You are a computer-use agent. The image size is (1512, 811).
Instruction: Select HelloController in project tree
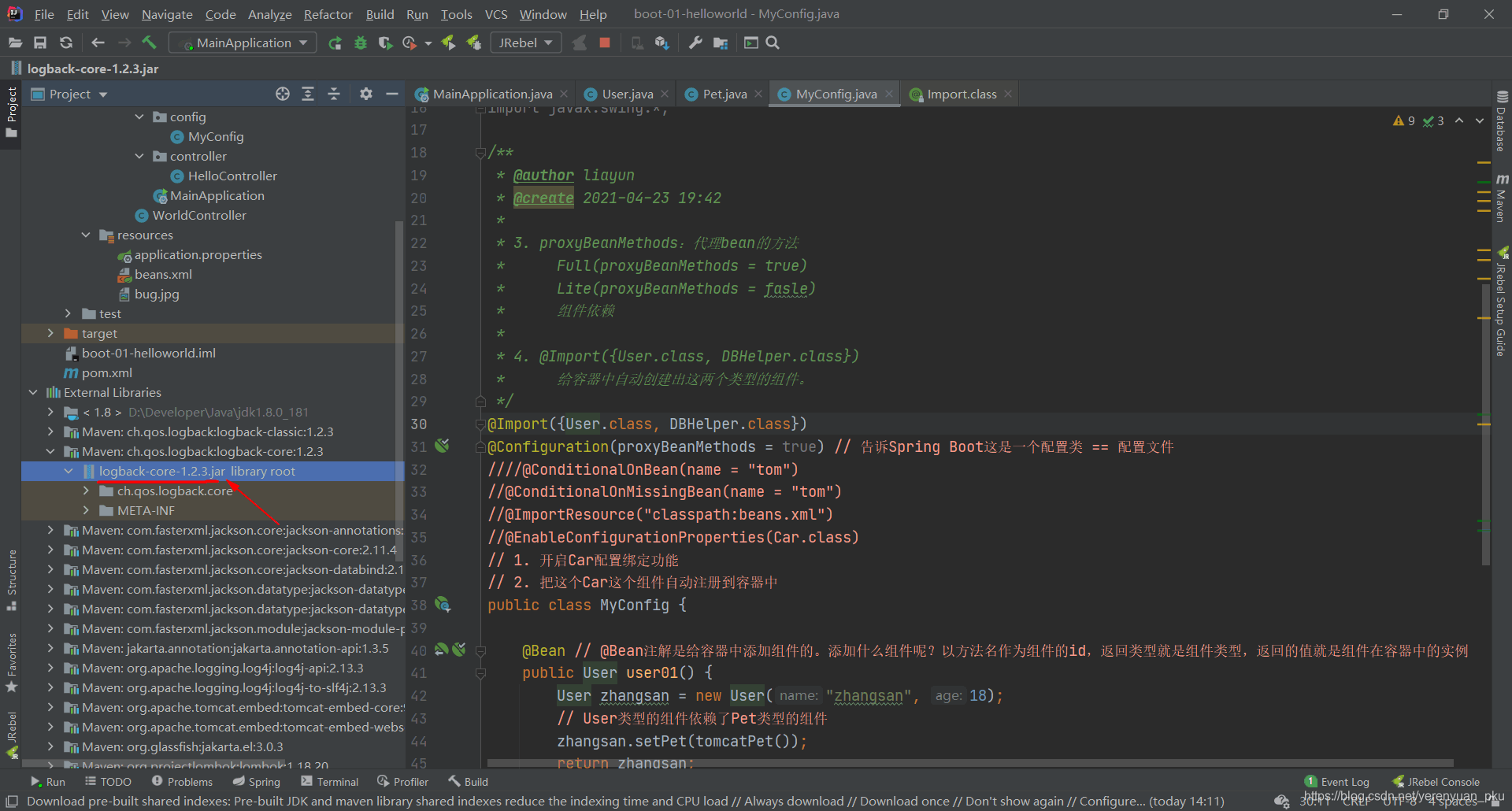click(x=232, y=176)
